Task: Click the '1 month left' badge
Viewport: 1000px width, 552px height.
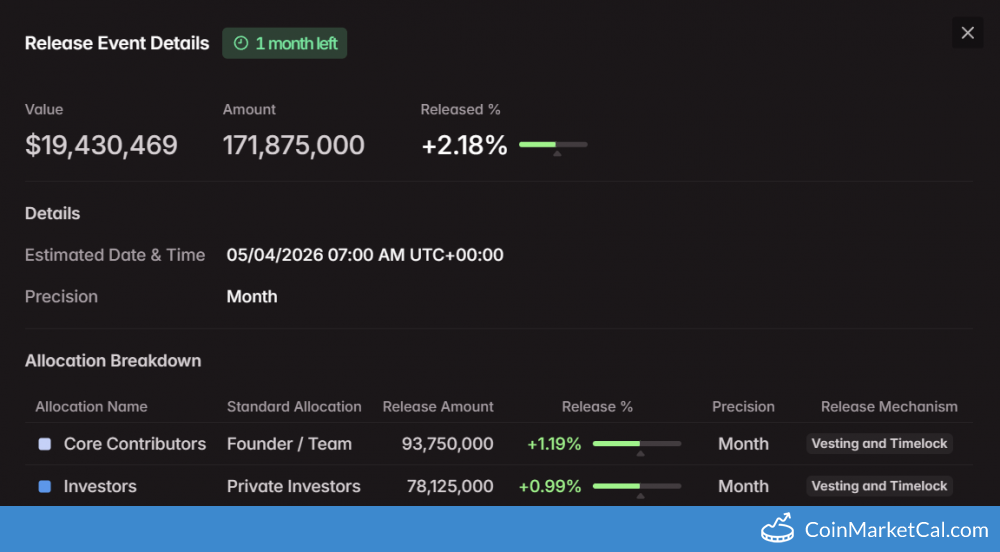Action: click(x=285, y=43)
